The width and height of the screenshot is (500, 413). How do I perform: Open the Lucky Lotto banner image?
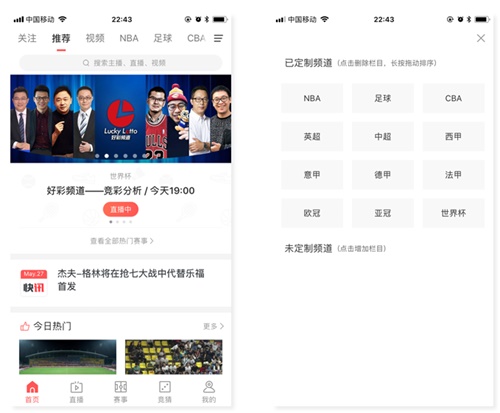tap(121, 119)
